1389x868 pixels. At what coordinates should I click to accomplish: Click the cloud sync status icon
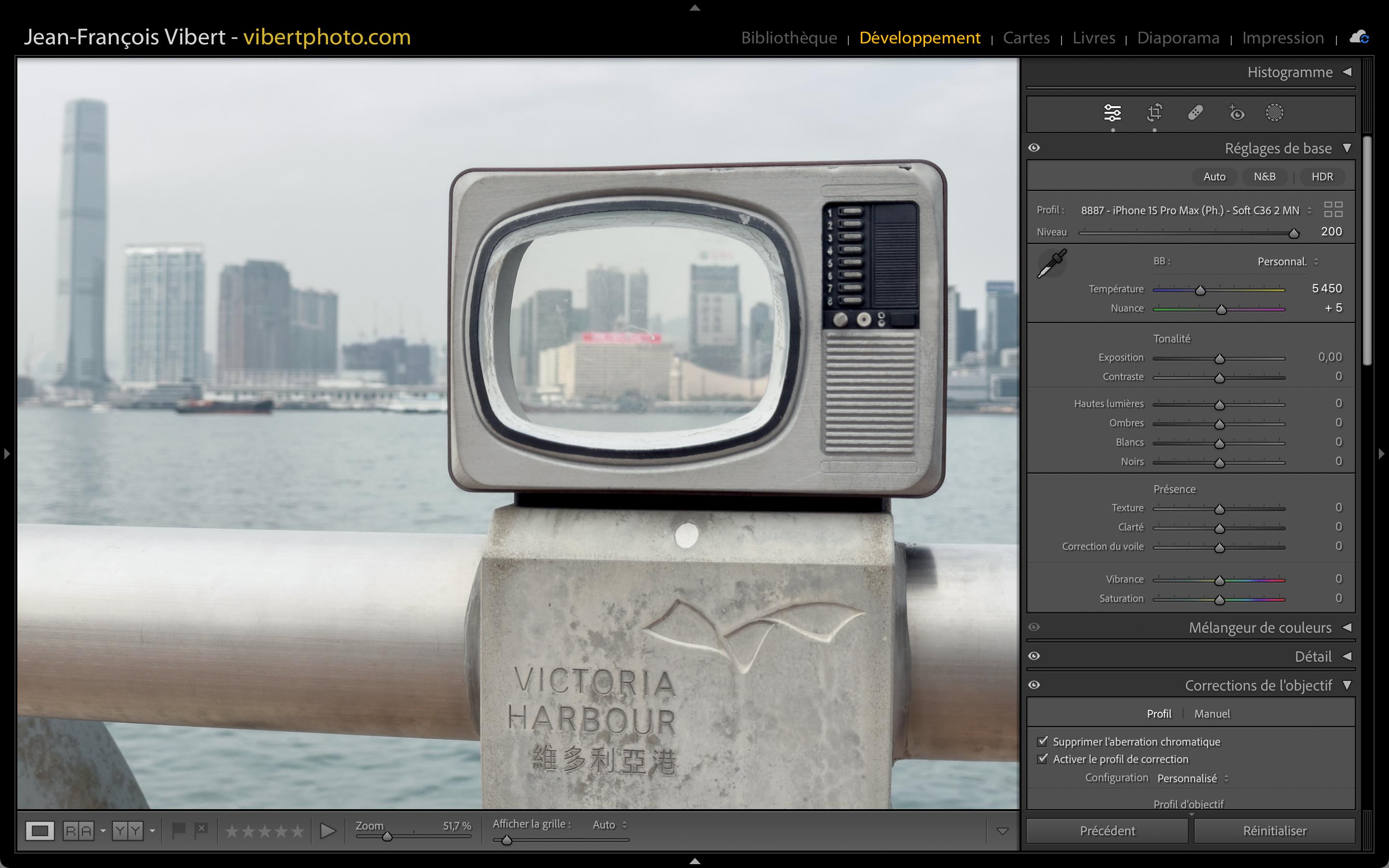pos(1359,37)
